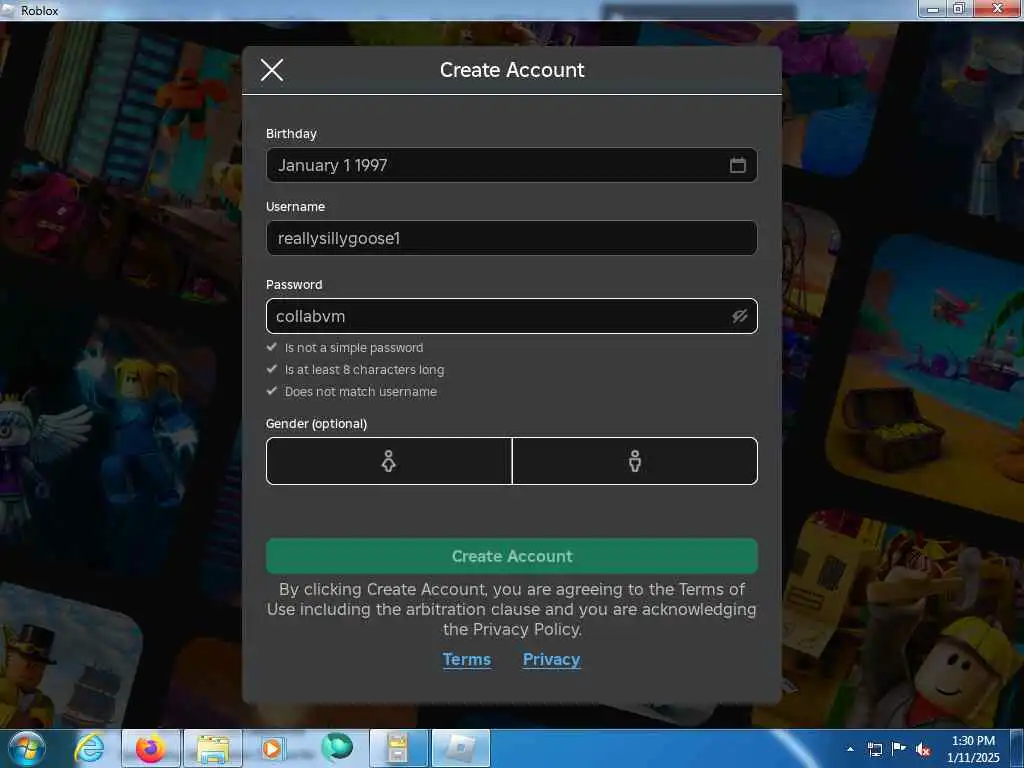1024x768 pixels.
Task: Open Action Center flag icon
Action: pos(899,749)
